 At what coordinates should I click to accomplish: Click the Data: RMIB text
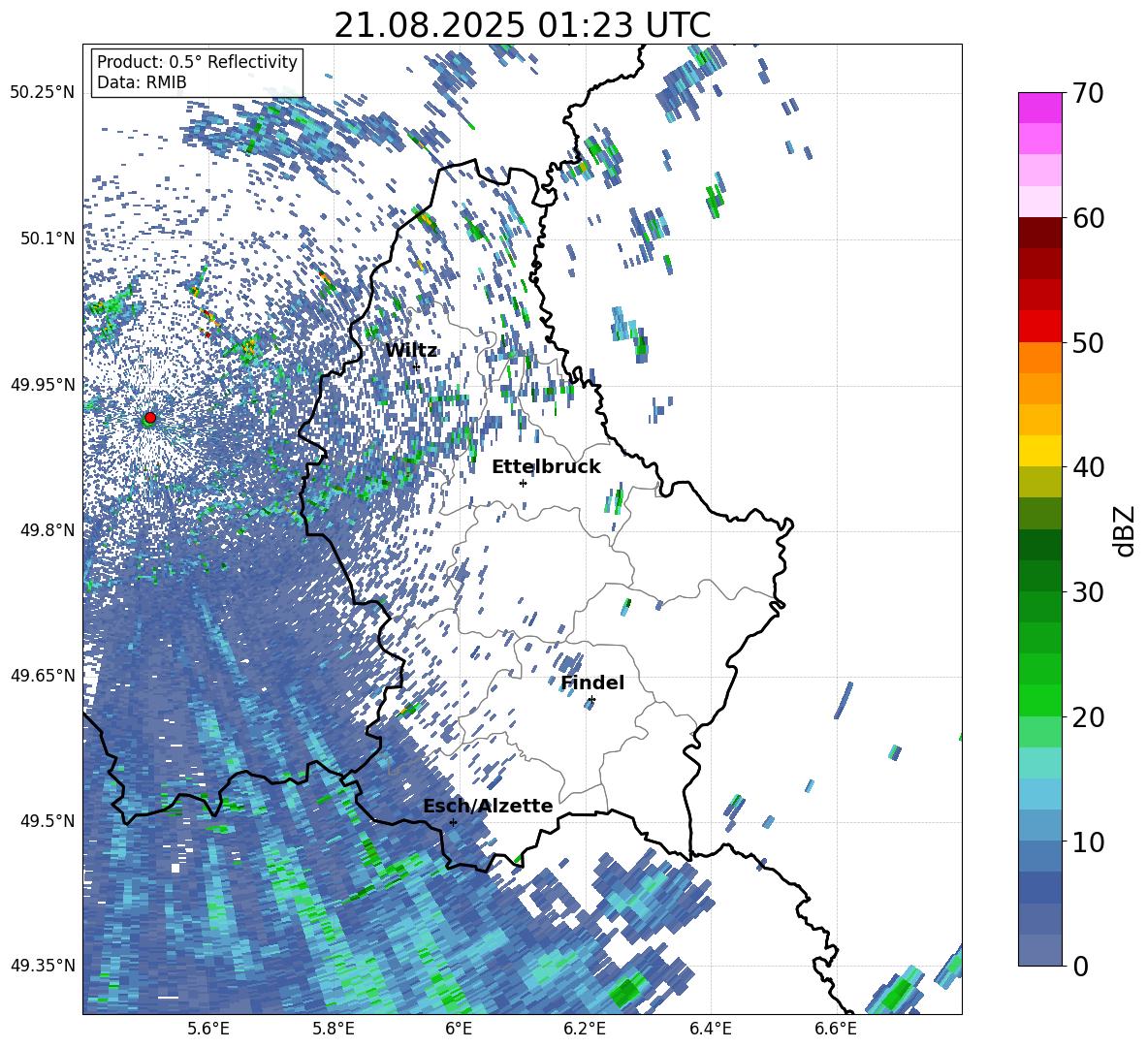(142, 82)
